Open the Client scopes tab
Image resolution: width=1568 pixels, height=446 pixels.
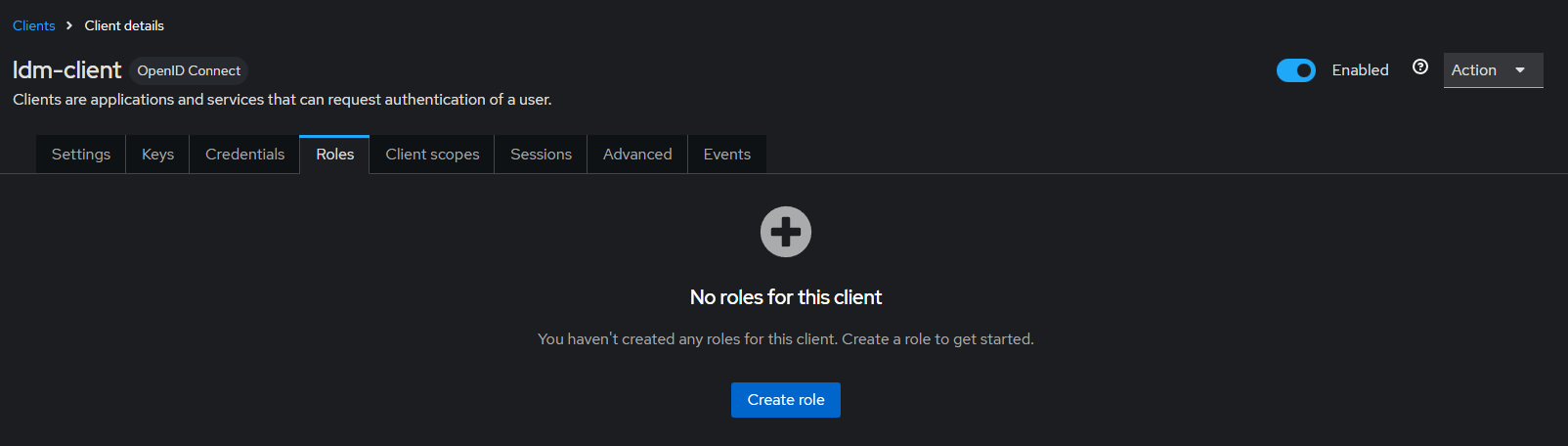click(x=432, y=155)
